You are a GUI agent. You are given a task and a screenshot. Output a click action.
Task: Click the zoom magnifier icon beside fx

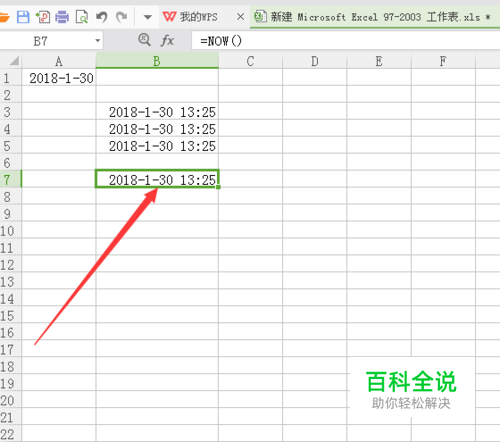(x=144, y=40)
